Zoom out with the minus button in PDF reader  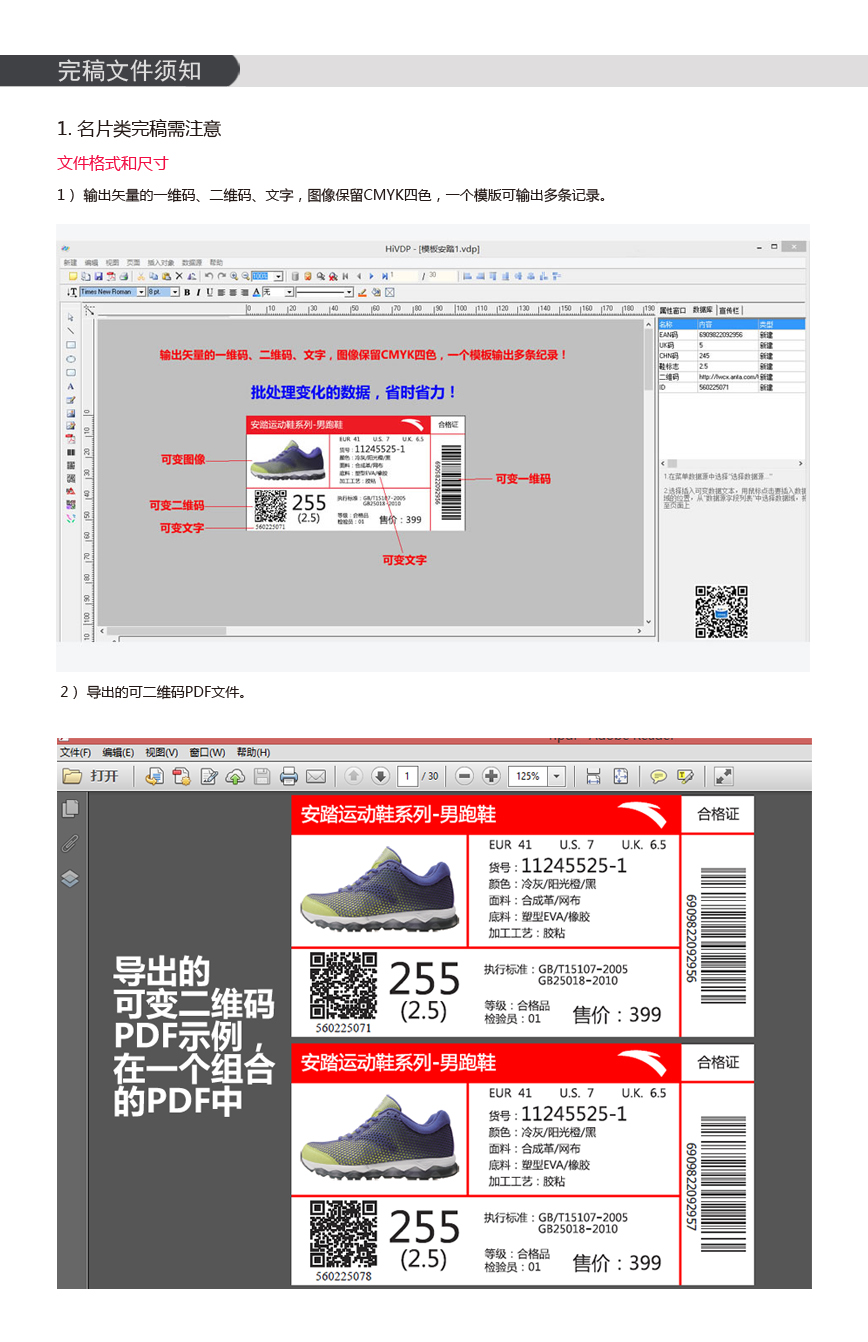click(x=464, y=776)
